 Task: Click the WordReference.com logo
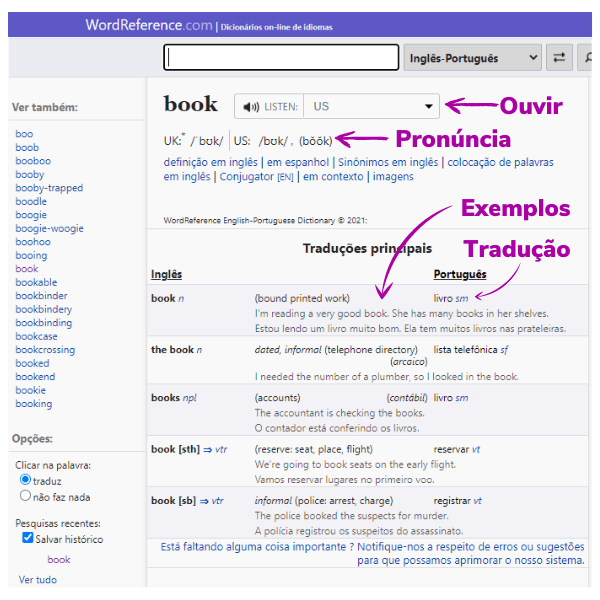[148, 25]
